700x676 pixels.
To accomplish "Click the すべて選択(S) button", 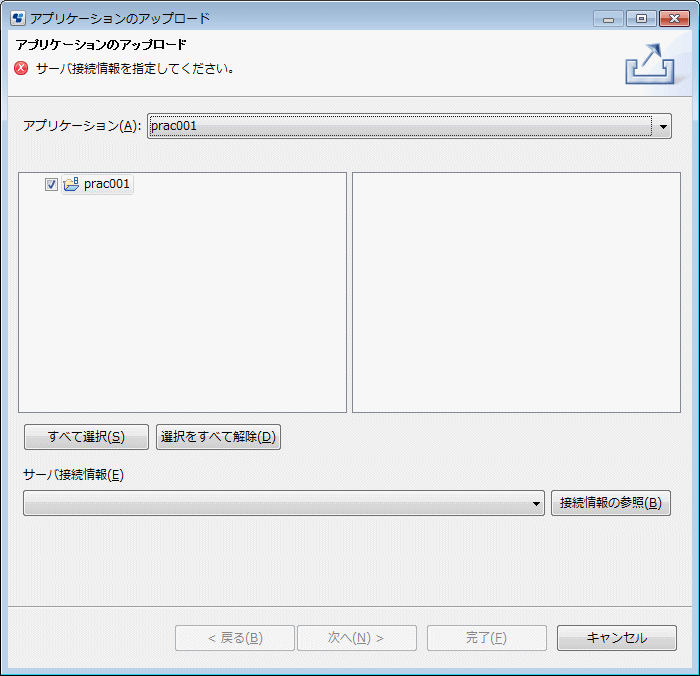I will [86, 437].
